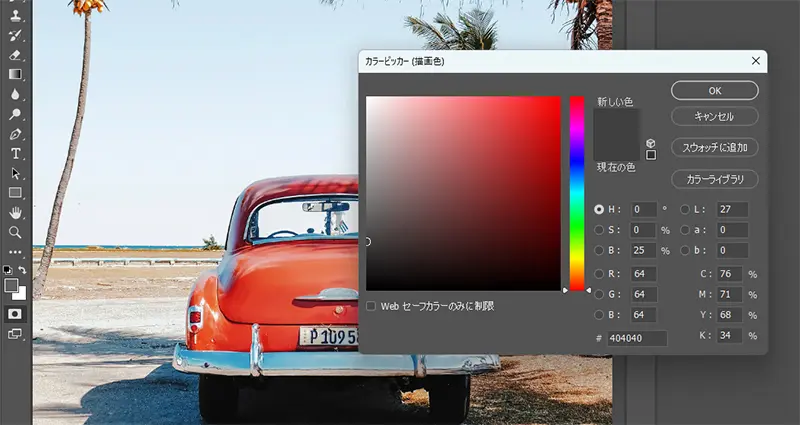Close the カラーピッカー dialog

click(756, 61)
